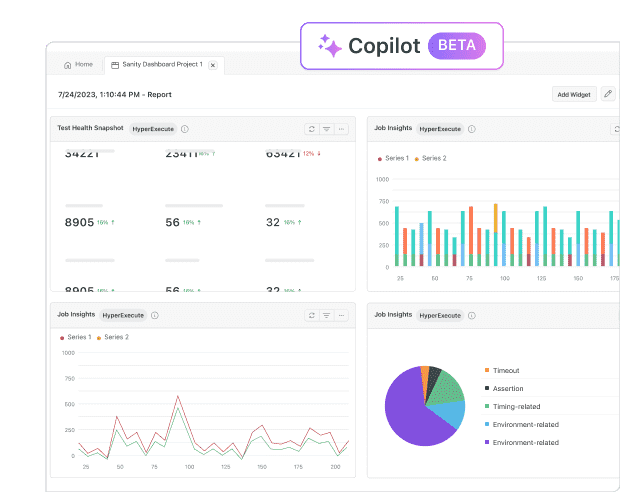Viewport: 620px width, 492px height.
Task: Open more options menu on line chart widget
Action: point(341,315)
